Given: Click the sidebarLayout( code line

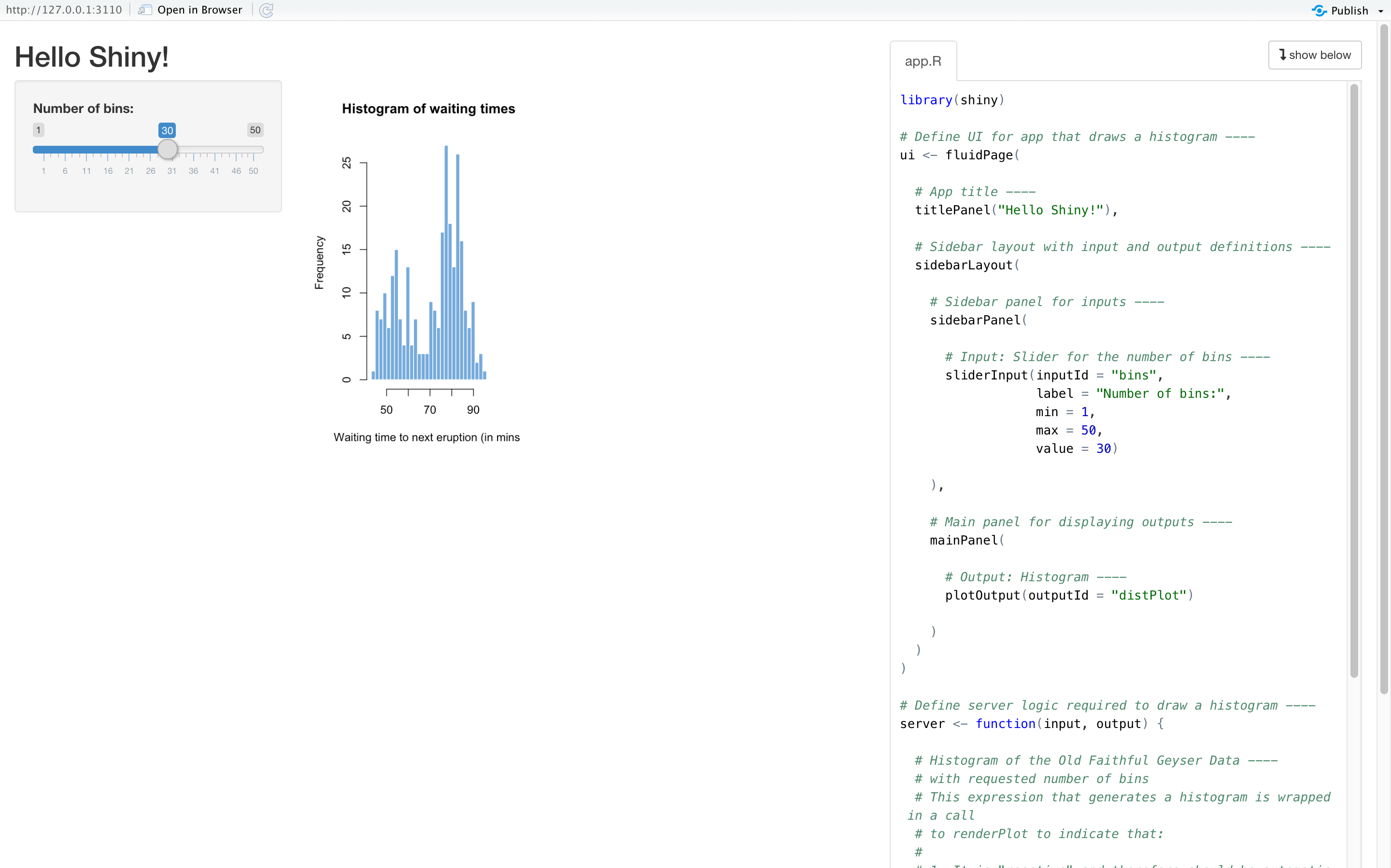Looking at the screenshot, I should (x=967, y=265).
